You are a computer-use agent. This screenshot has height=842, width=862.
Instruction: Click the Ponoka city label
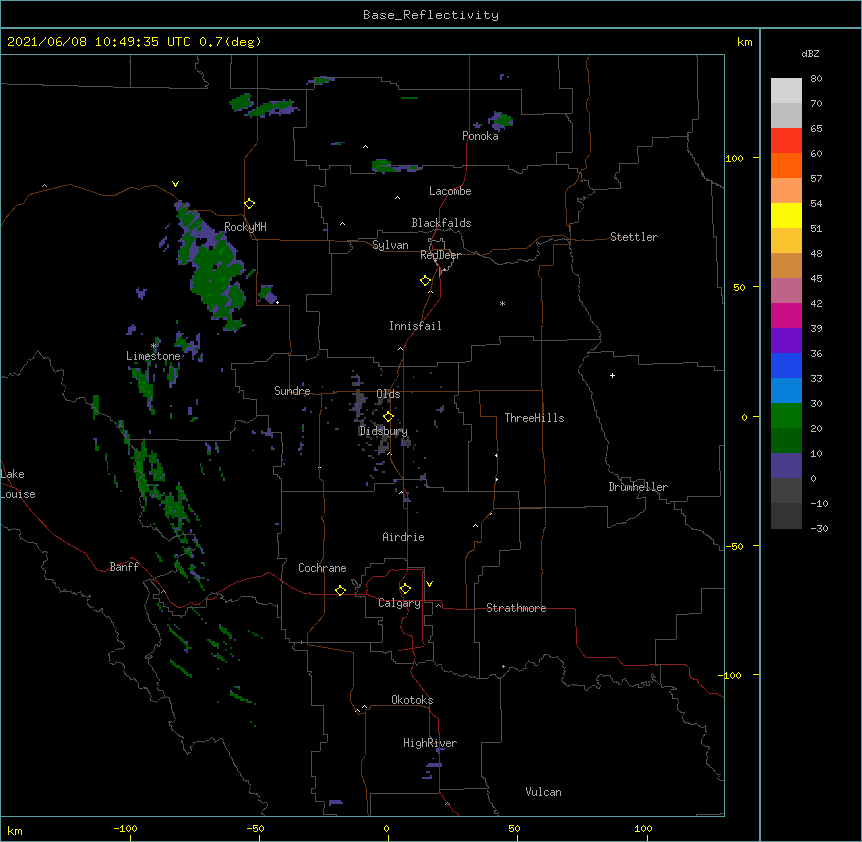(x=480, y=136)
